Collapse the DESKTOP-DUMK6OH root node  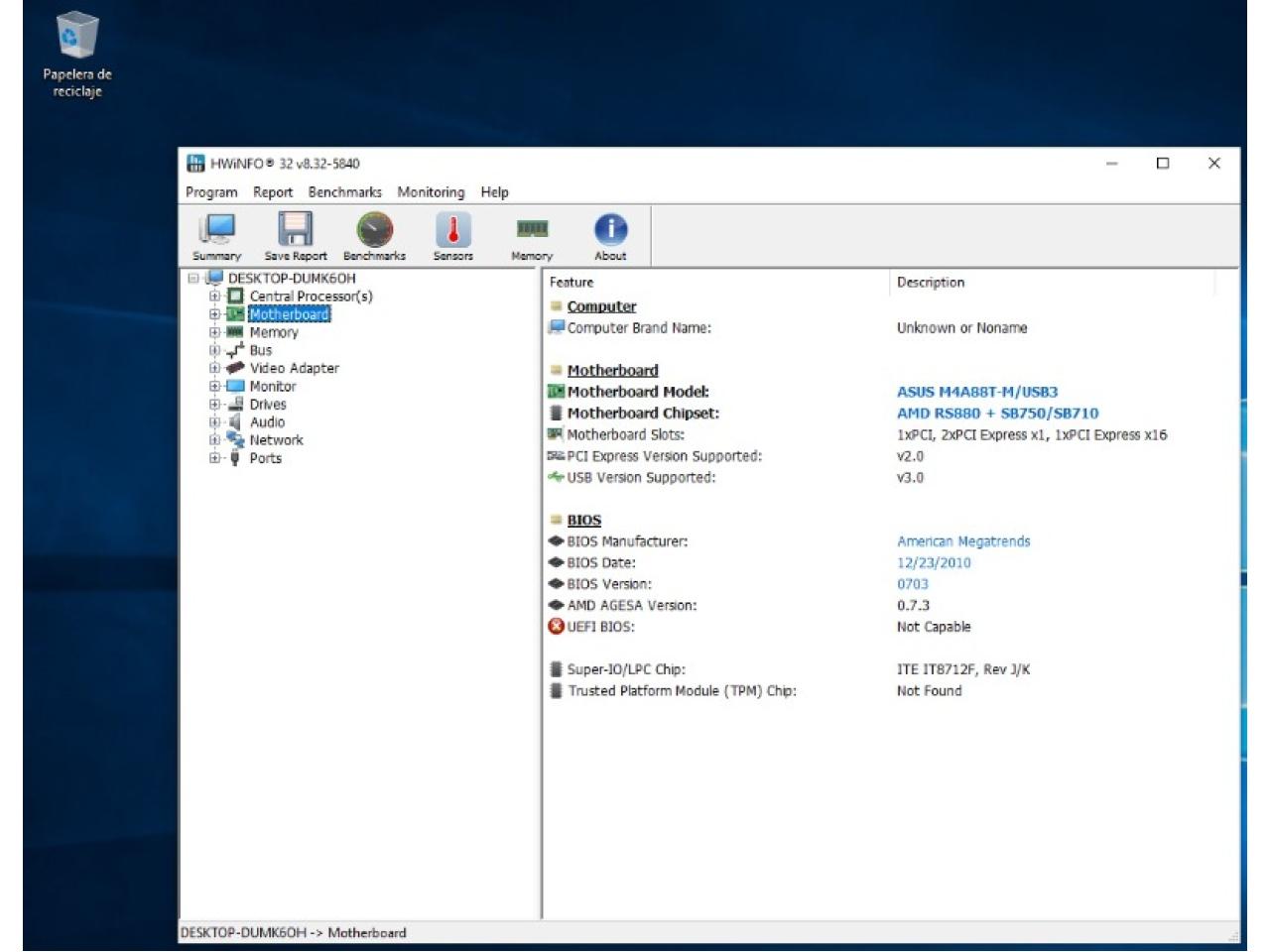click(x=193, y=279)
